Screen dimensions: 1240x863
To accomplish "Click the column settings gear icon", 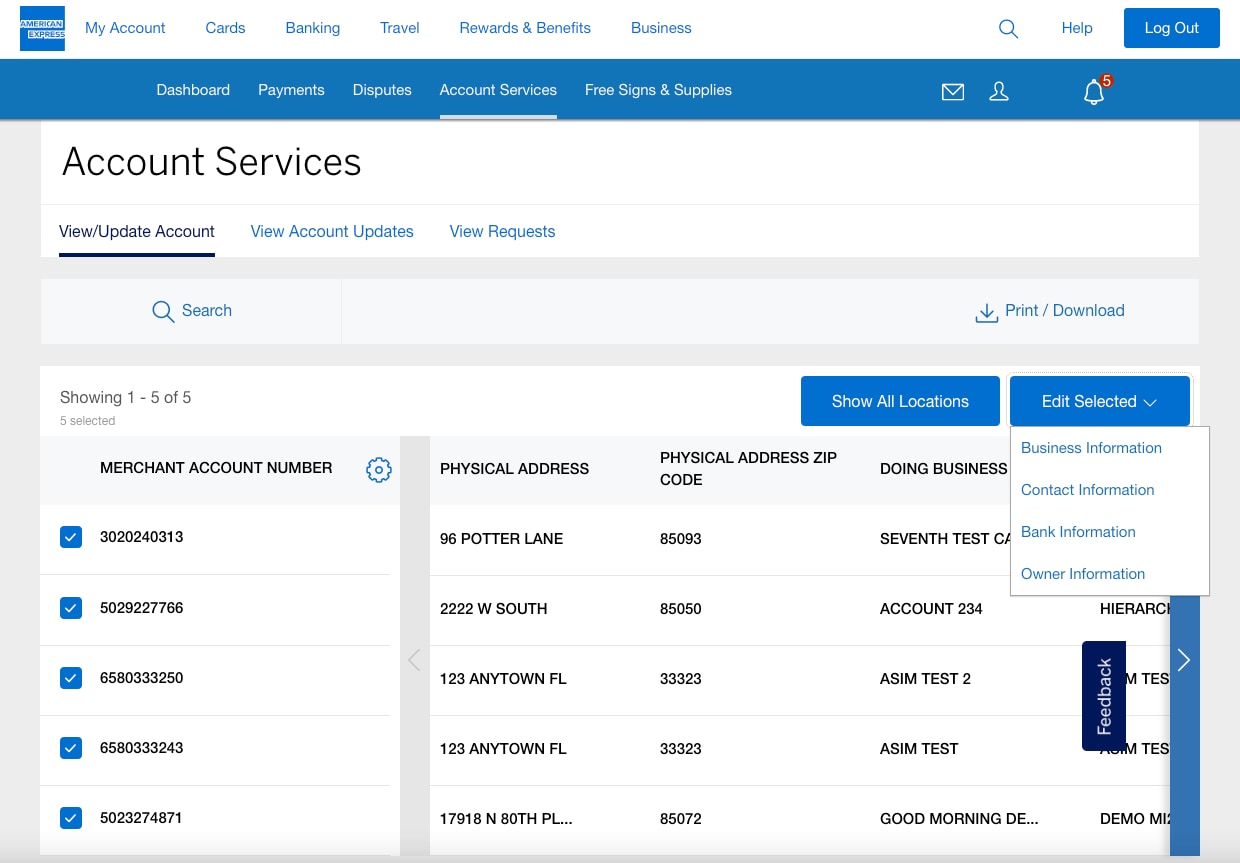I will pos(378,469).
